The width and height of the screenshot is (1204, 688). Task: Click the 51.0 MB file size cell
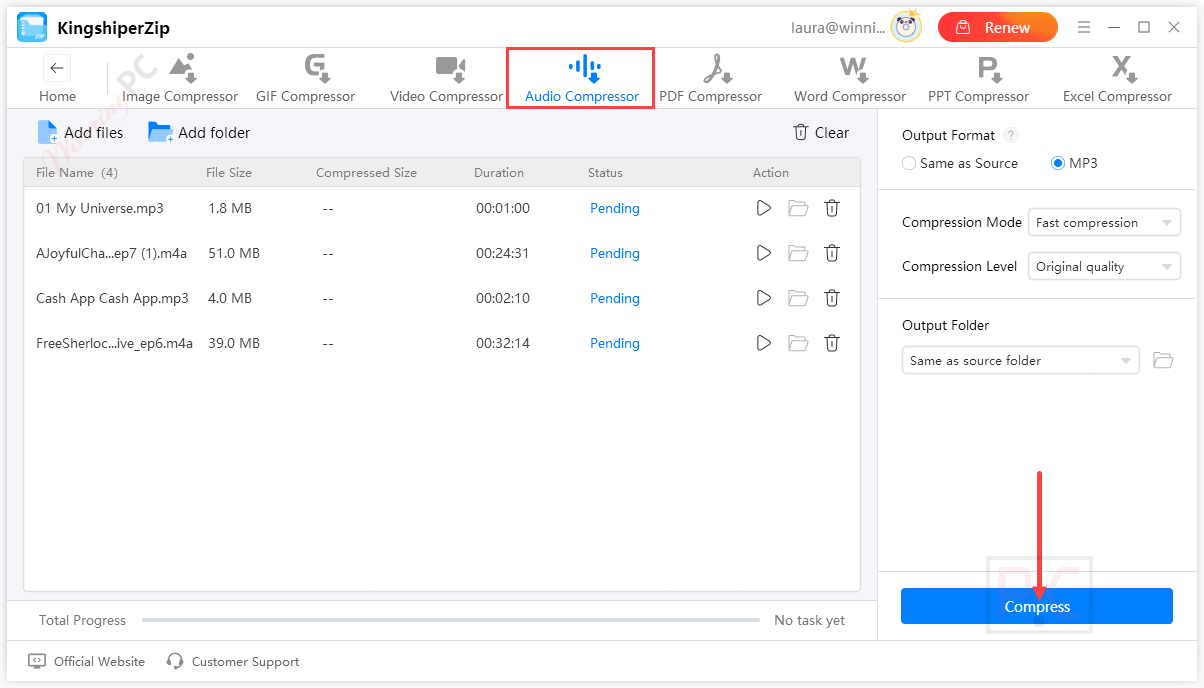coord(233,253)
